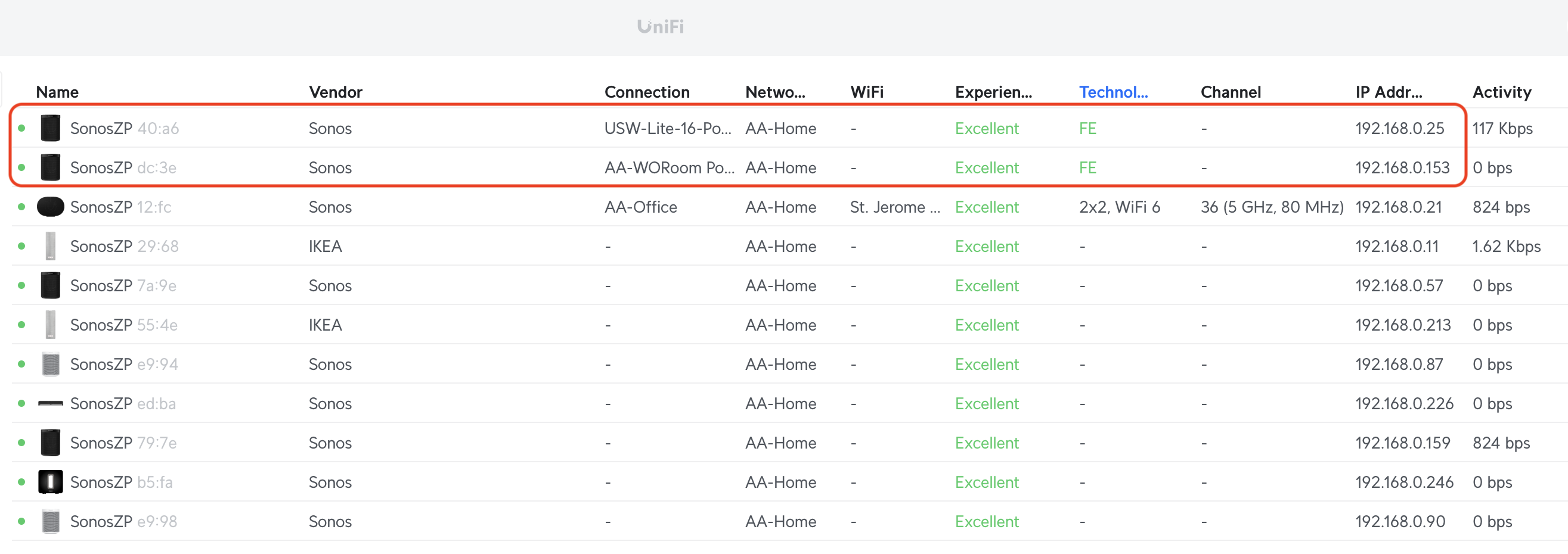Click the IKEA SonosZP 55:4e device icon
This screenshot has height=554, width=1568.
[51, 325]
